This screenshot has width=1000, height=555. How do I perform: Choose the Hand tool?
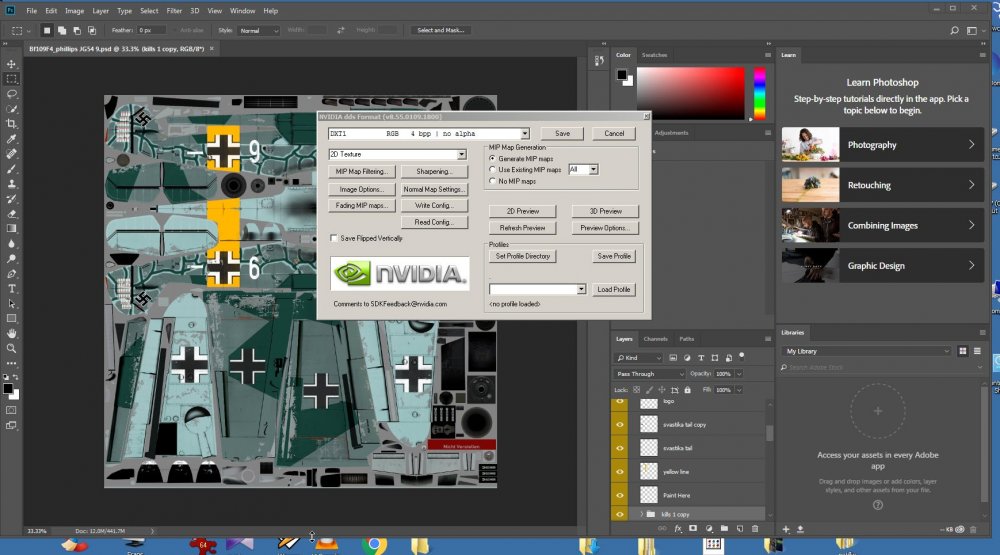pyautogui.click(x=12, y=333)
